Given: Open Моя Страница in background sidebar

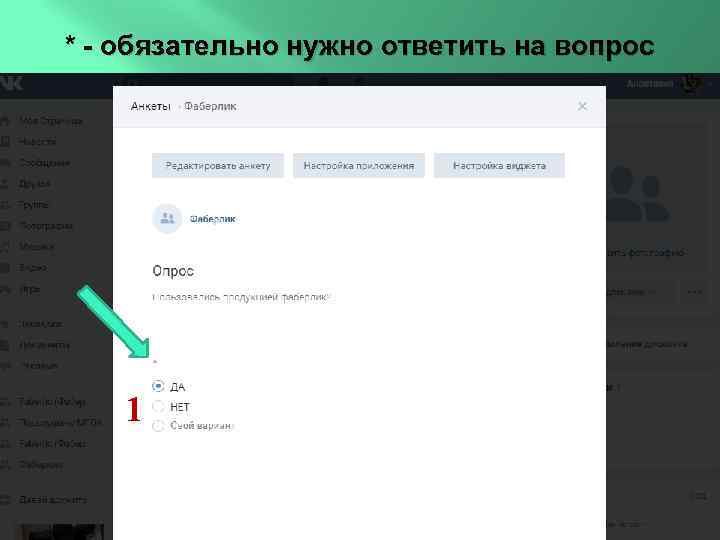Looking at the screenshot, I should [x=51, y=121].
